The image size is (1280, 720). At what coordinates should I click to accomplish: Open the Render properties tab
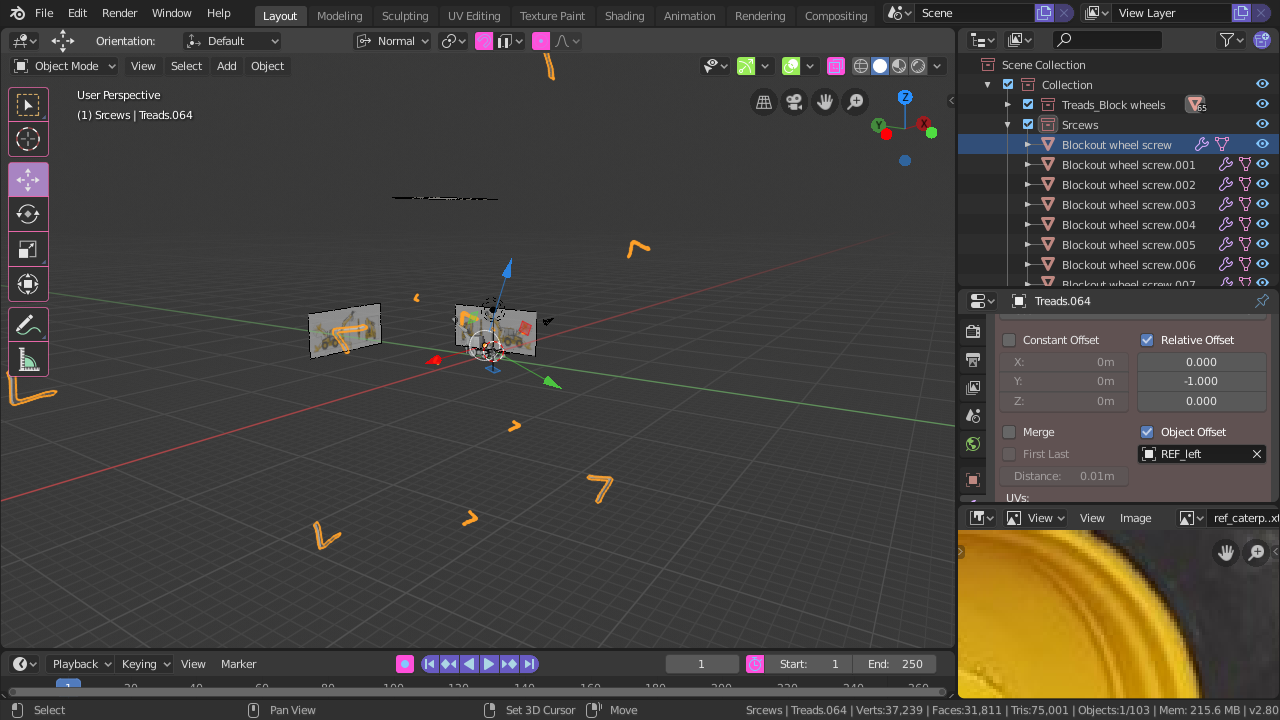(x=973, y=331)
